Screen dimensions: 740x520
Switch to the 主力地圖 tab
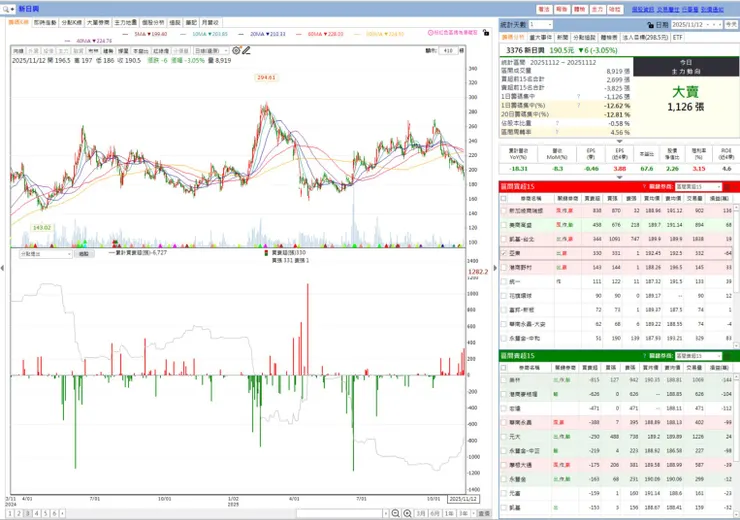click(x=126, y=23)
